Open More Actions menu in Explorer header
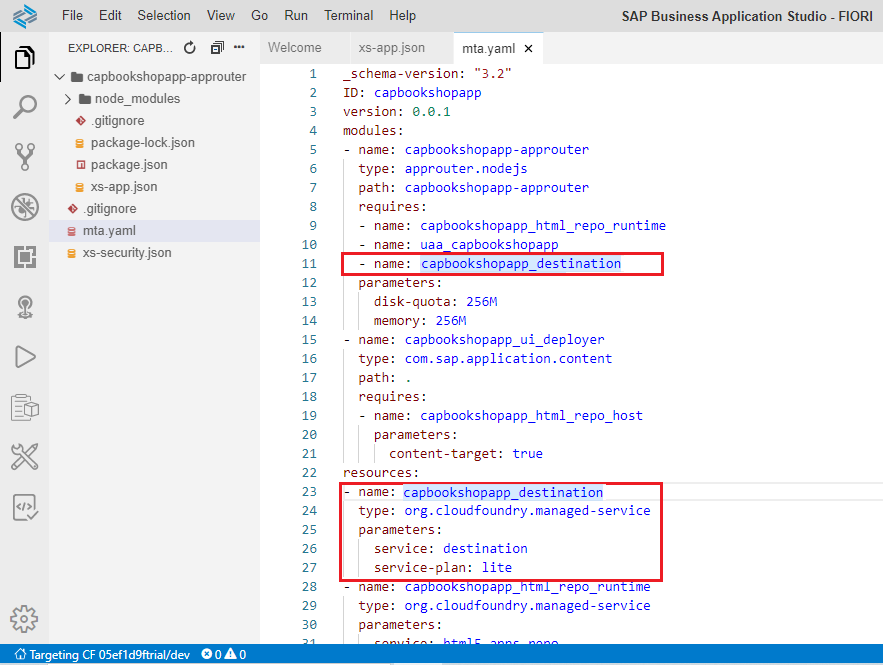The image size is (883, 665). 238,45
